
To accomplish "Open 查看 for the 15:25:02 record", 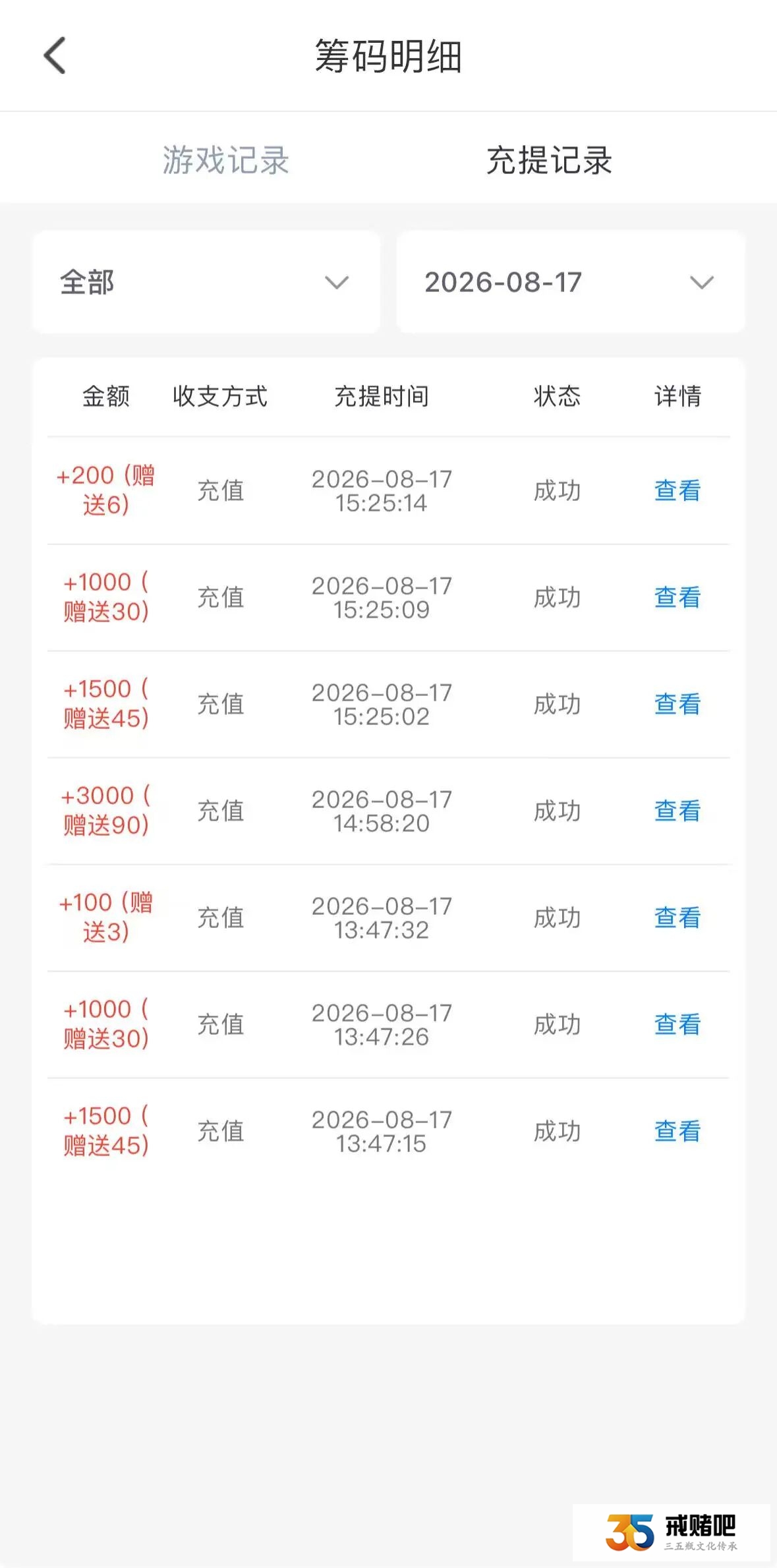I will coord(677,704).
